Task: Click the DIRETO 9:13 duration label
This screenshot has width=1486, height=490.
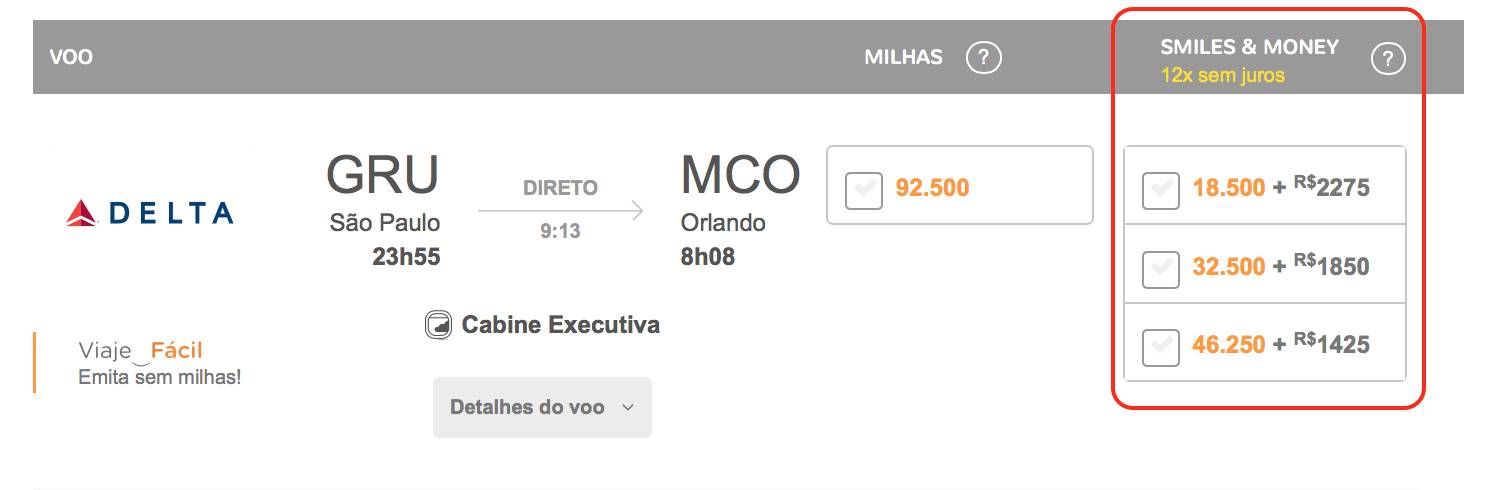Action: pos(561,210)
